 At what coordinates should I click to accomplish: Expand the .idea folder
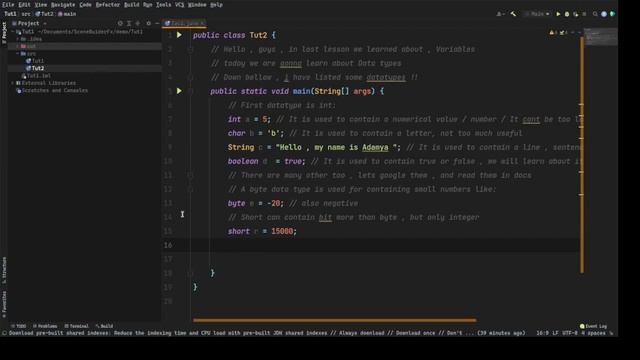[18, 39]
